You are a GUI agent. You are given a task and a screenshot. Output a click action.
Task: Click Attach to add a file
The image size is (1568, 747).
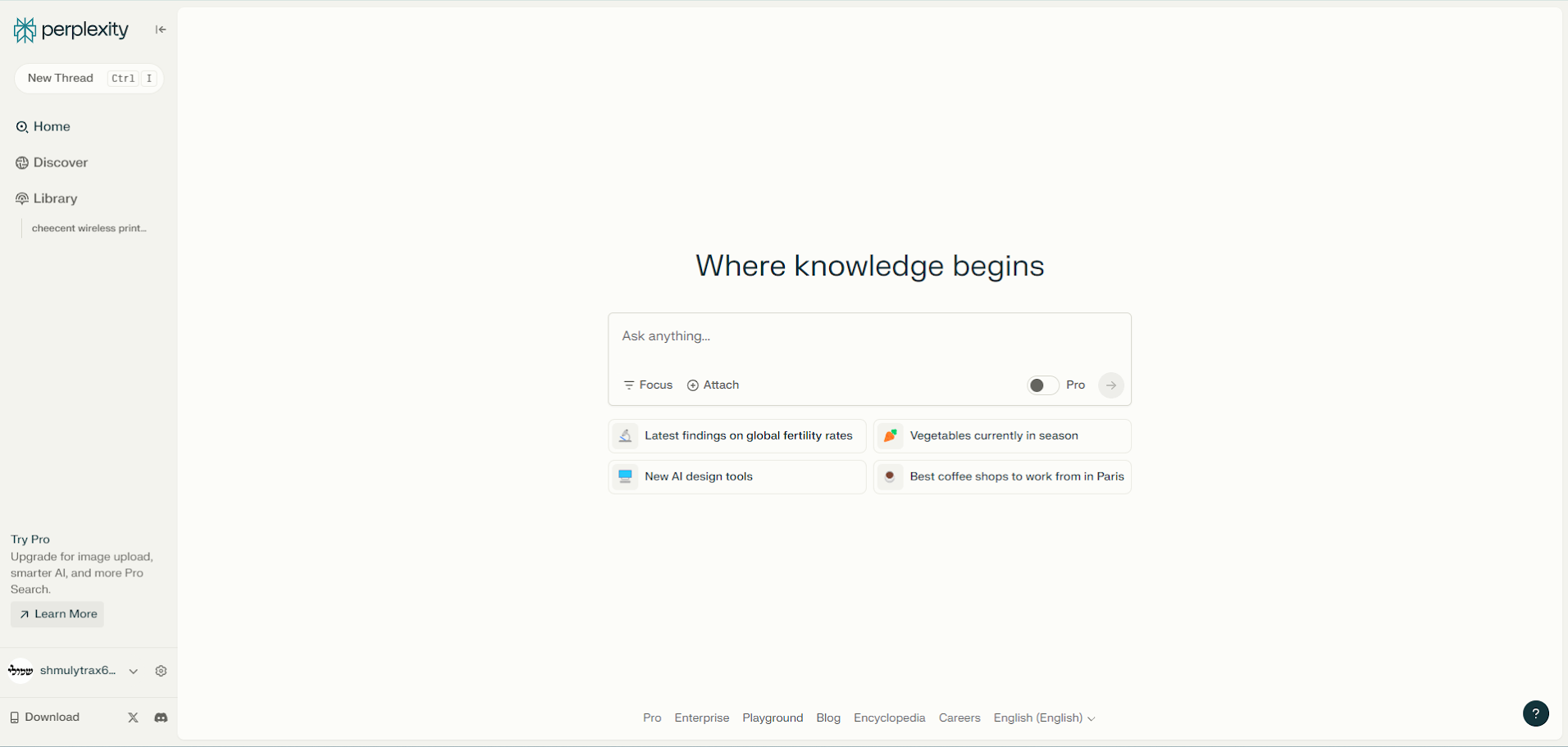tap(713, 385)
